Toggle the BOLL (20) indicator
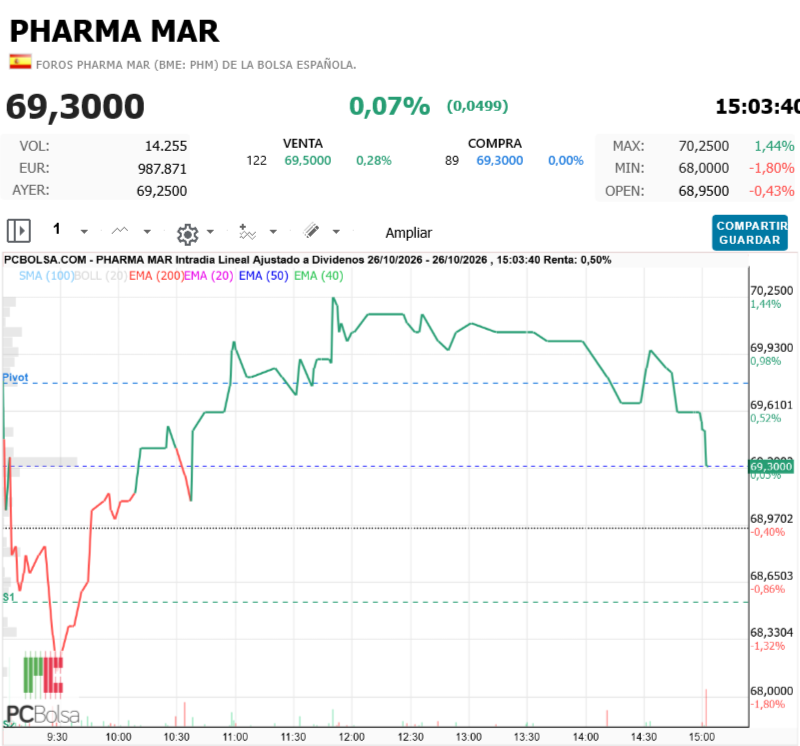Viewport: 800px width, 746px height. pos(101,276)
